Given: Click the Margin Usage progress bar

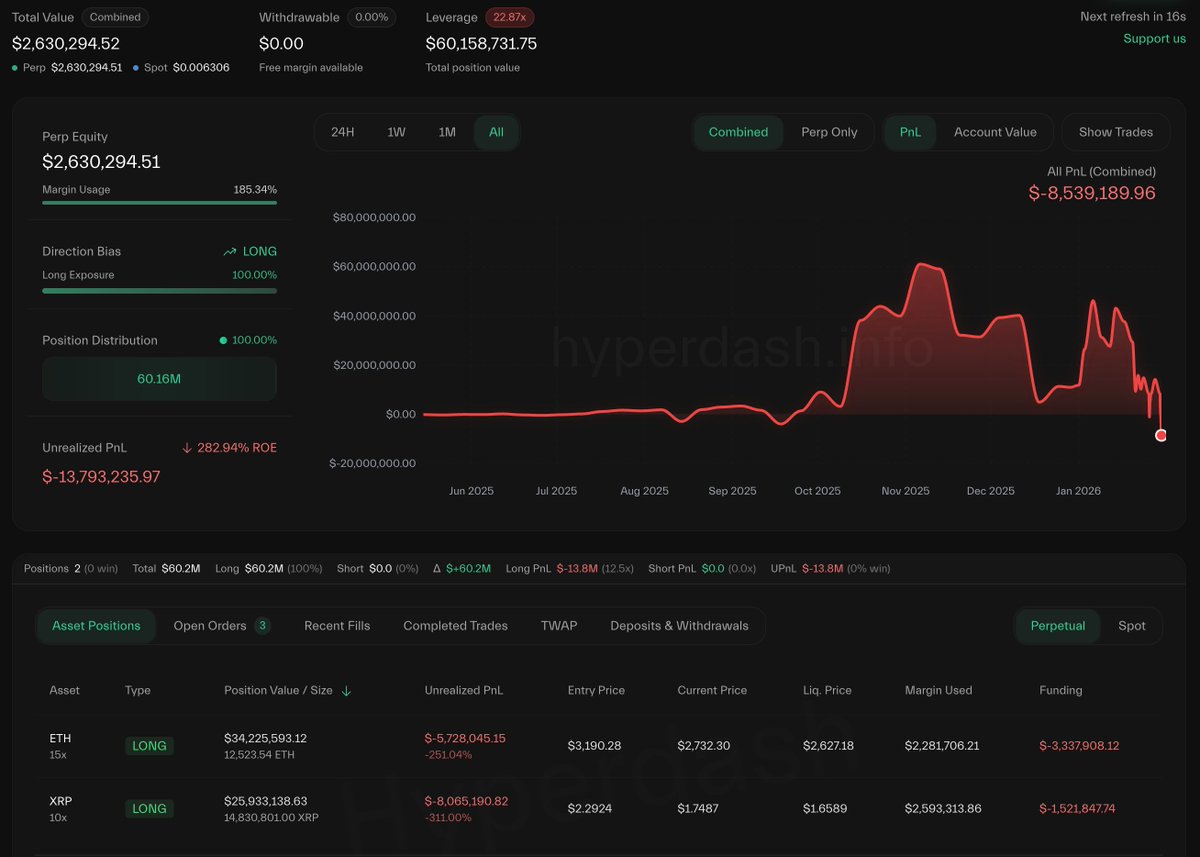Looking at the screenshot, I should (x=159, y=203).
